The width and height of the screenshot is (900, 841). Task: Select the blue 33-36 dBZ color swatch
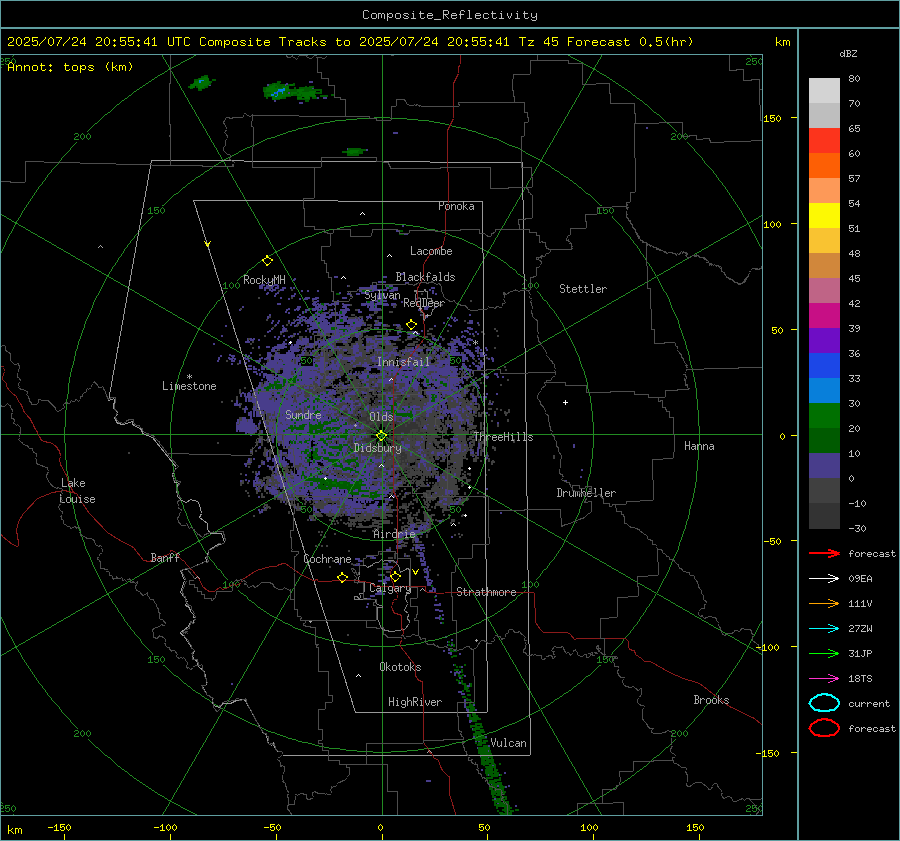coord(824,365)
